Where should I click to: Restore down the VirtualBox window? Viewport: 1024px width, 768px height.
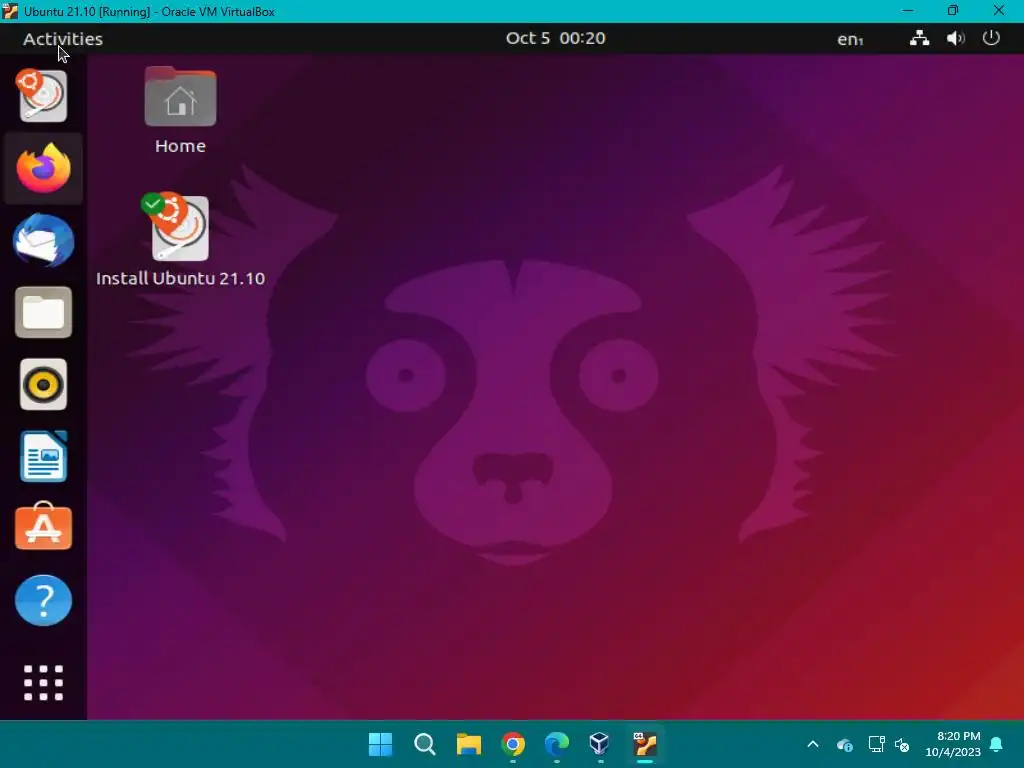click(953, 10)
